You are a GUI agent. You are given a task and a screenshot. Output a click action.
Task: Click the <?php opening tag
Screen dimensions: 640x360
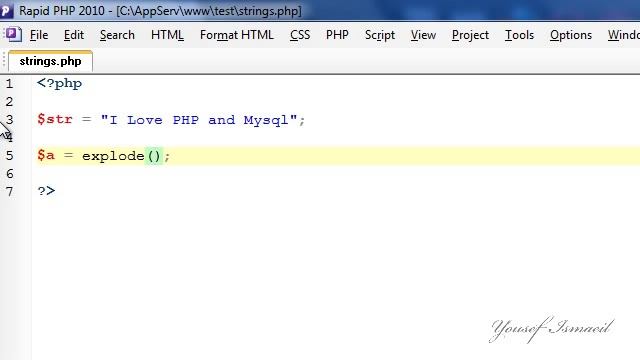(x=60, y=84)
